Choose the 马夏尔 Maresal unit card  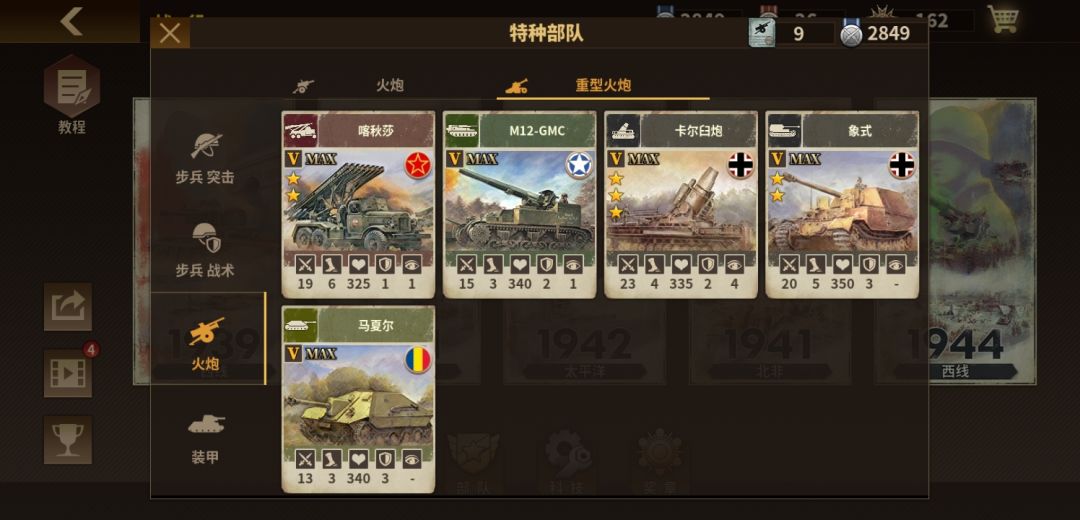pyautogui.click(x=358, y=399)
